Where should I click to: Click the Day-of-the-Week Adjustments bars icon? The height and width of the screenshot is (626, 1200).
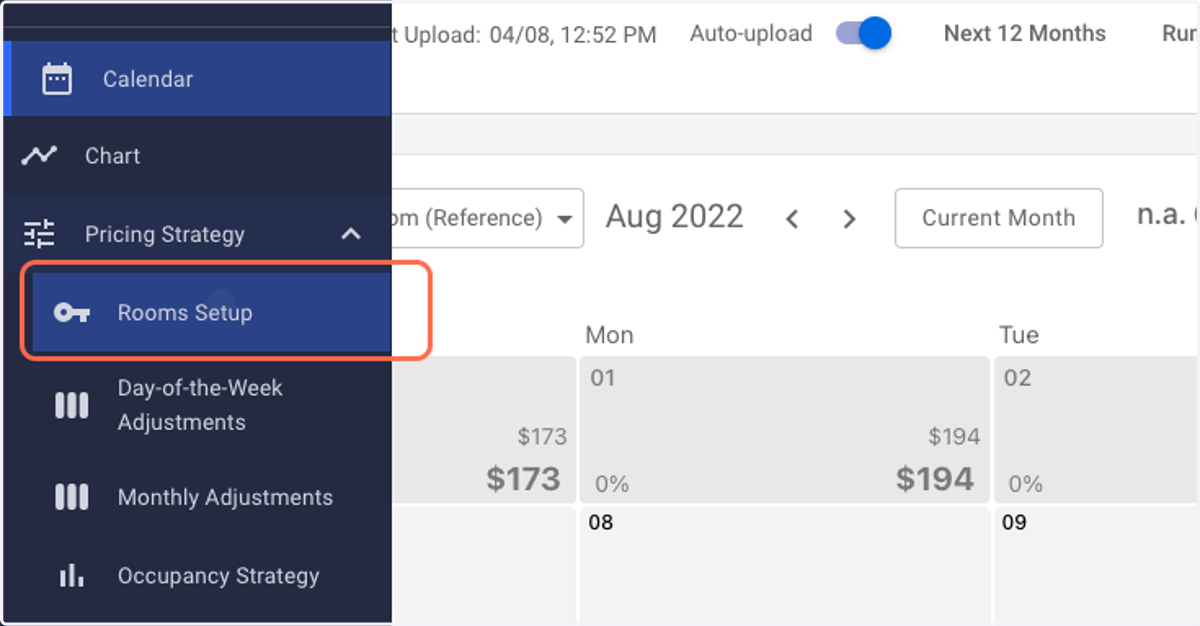(x=72, y=405)
